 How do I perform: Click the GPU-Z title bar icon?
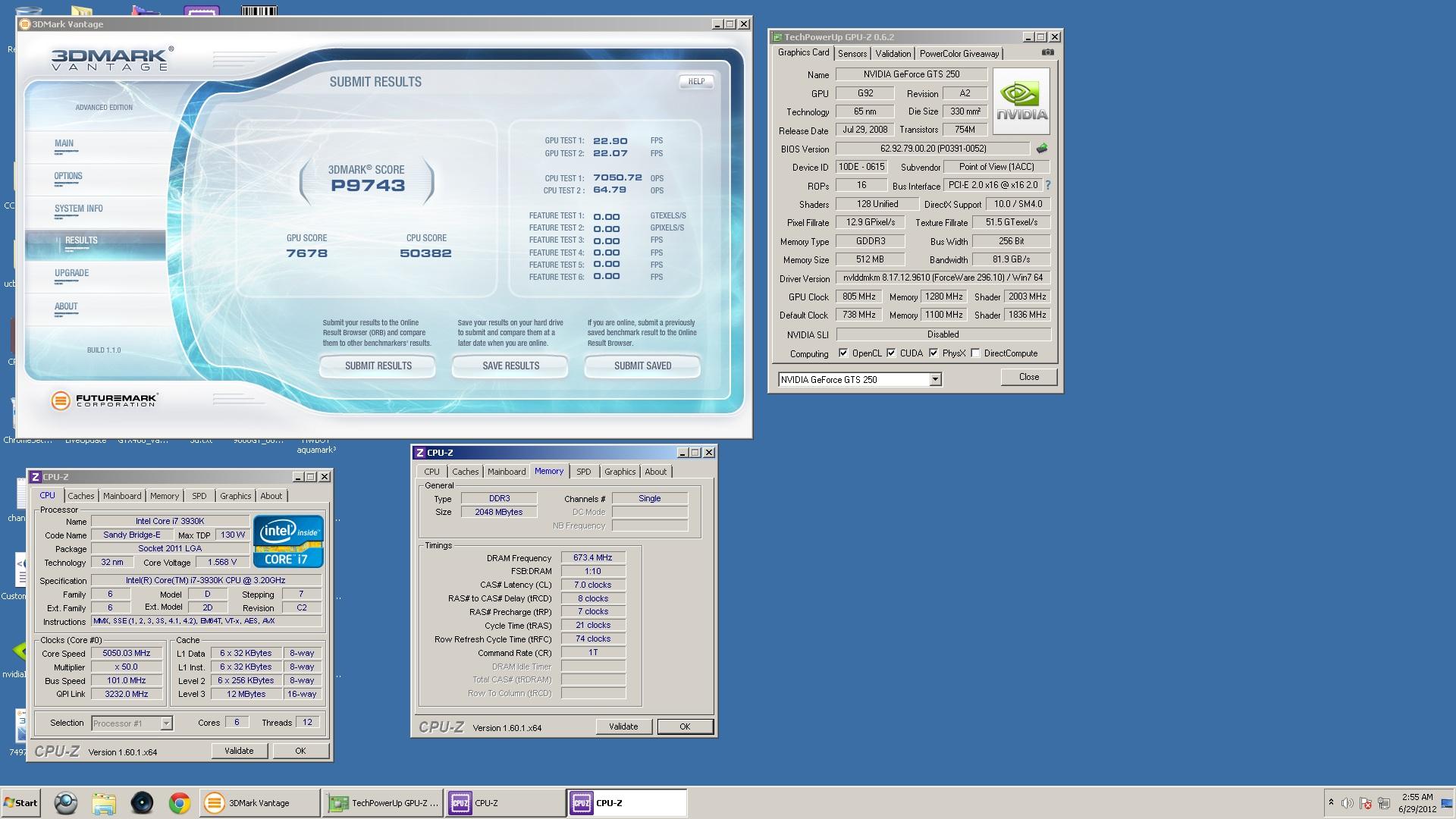(x=777, y=36)
